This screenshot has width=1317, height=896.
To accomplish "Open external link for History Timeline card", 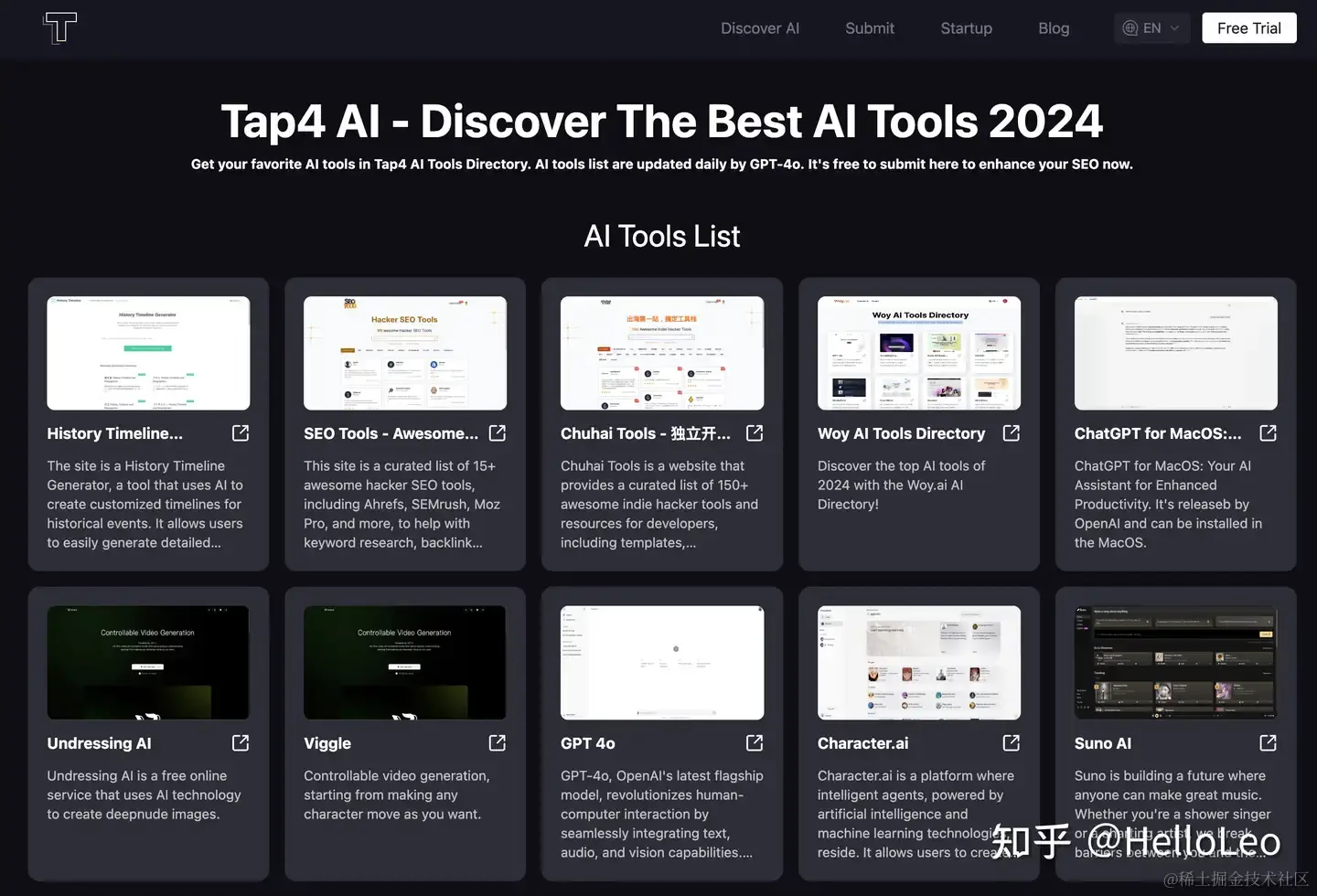I will [241, 433].
